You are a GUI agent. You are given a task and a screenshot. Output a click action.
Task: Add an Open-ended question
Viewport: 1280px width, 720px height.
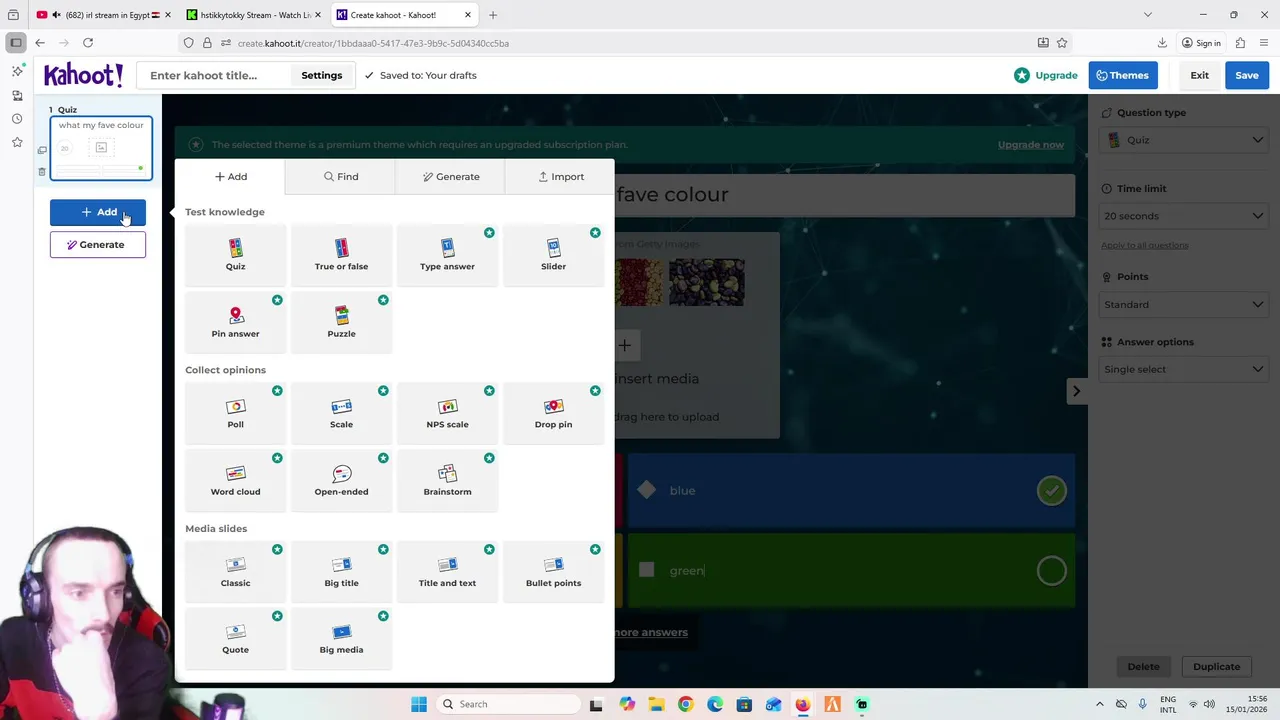coord(341,480)
